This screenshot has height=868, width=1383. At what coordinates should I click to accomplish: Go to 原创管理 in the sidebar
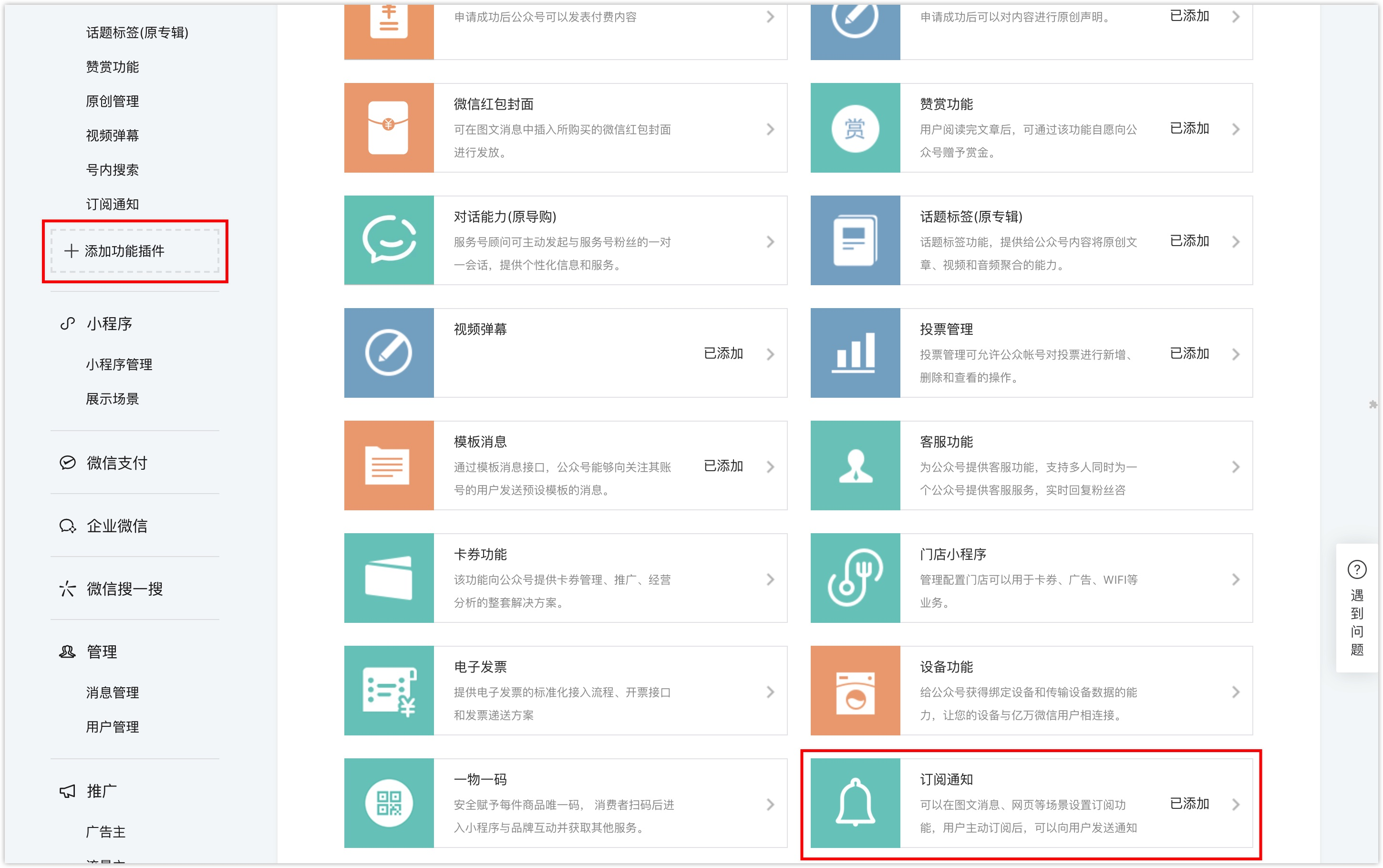click(x=113, y=102)
